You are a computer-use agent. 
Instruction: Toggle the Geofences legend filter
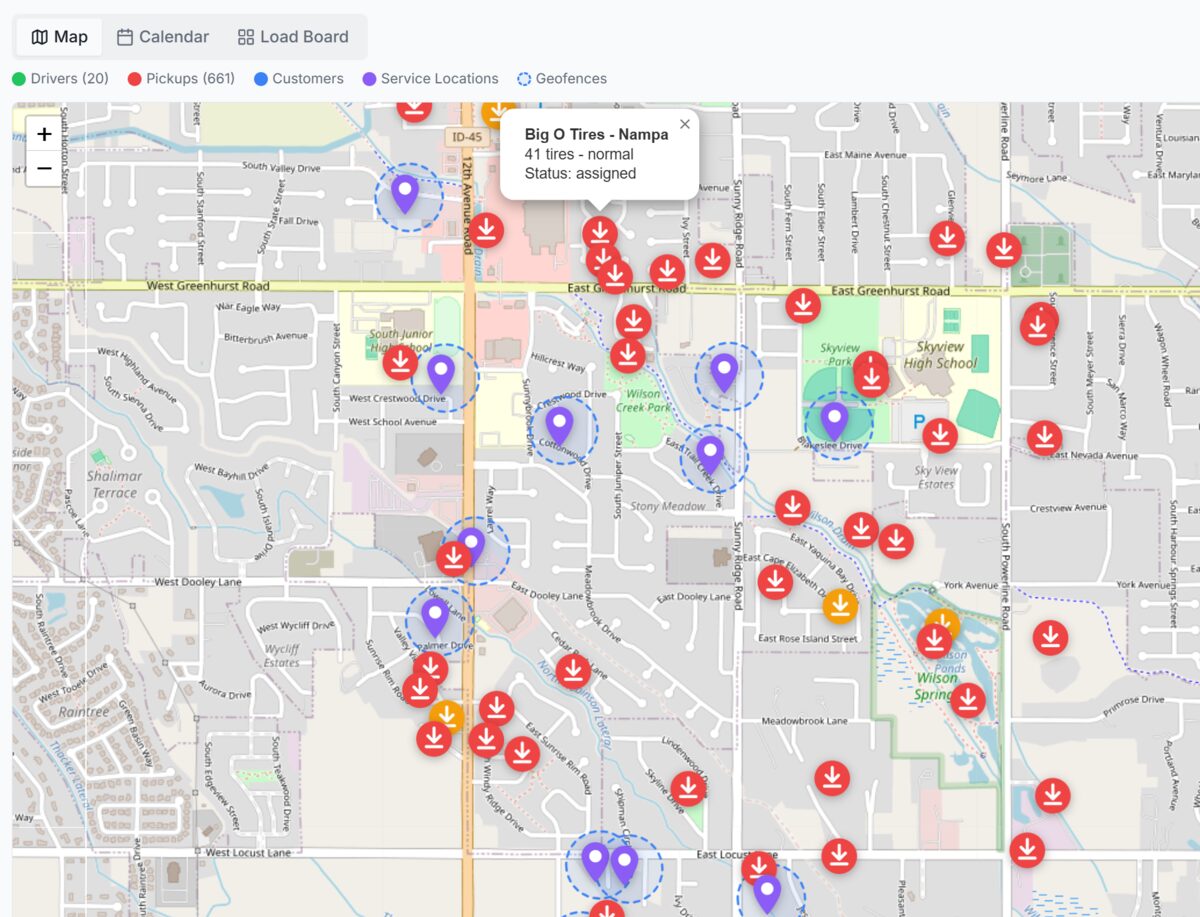pos(561,78)
